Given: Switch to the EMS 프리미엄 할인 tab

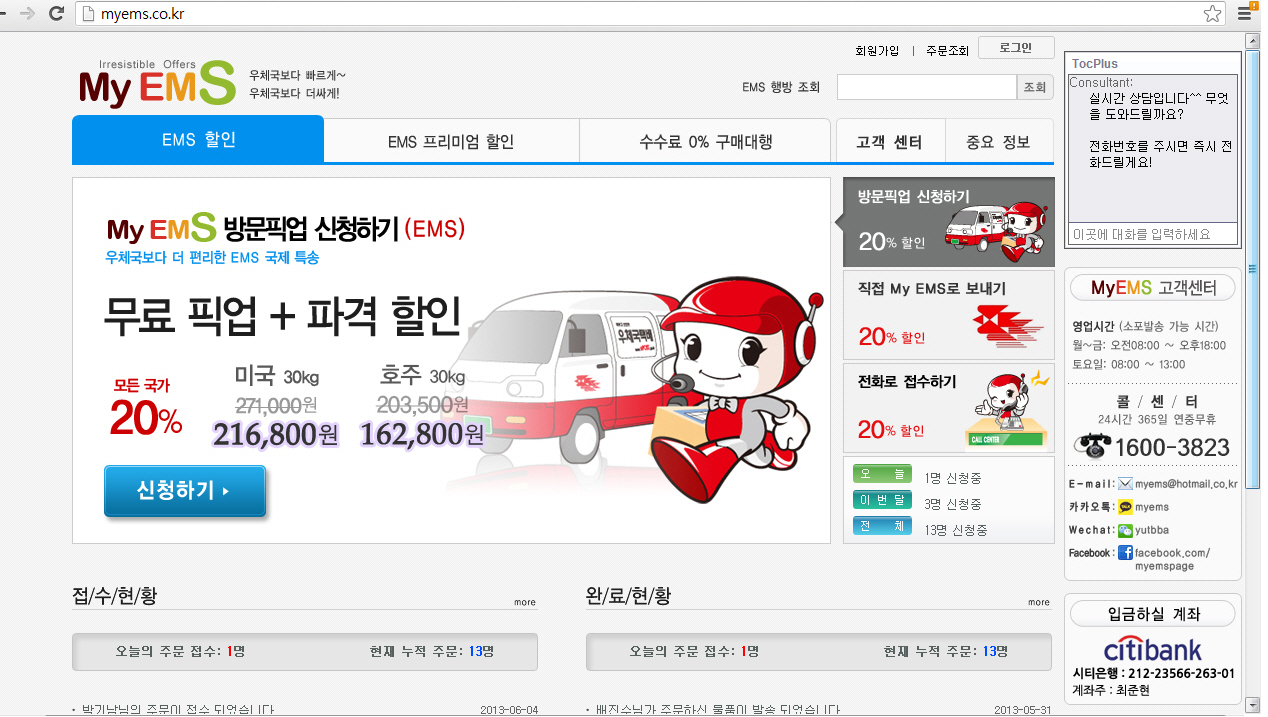Looking at the screenshot, I should point(451,141).
